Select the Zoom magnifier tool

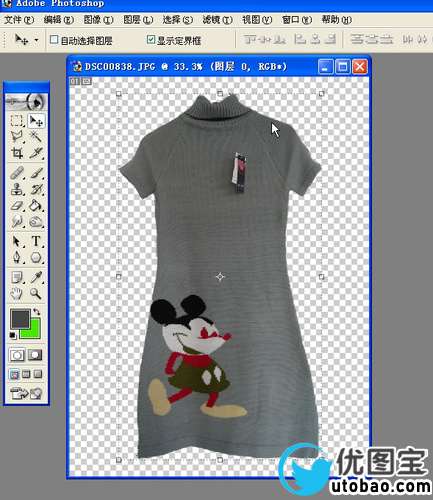(x=35, y=293)
